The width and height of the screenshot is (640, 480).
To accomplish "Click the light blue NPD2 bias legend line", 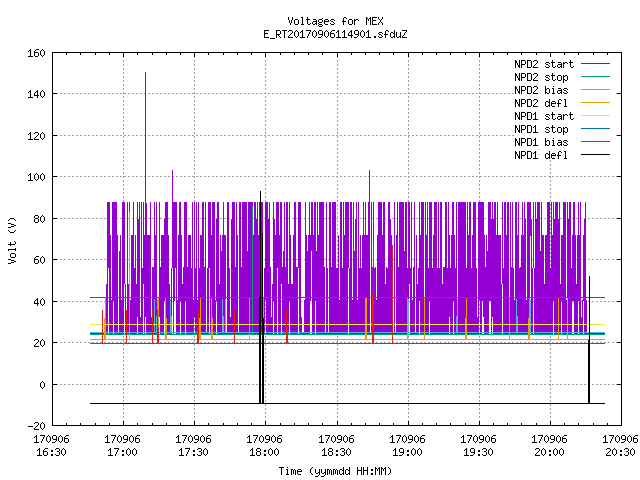I will [595, 90].
